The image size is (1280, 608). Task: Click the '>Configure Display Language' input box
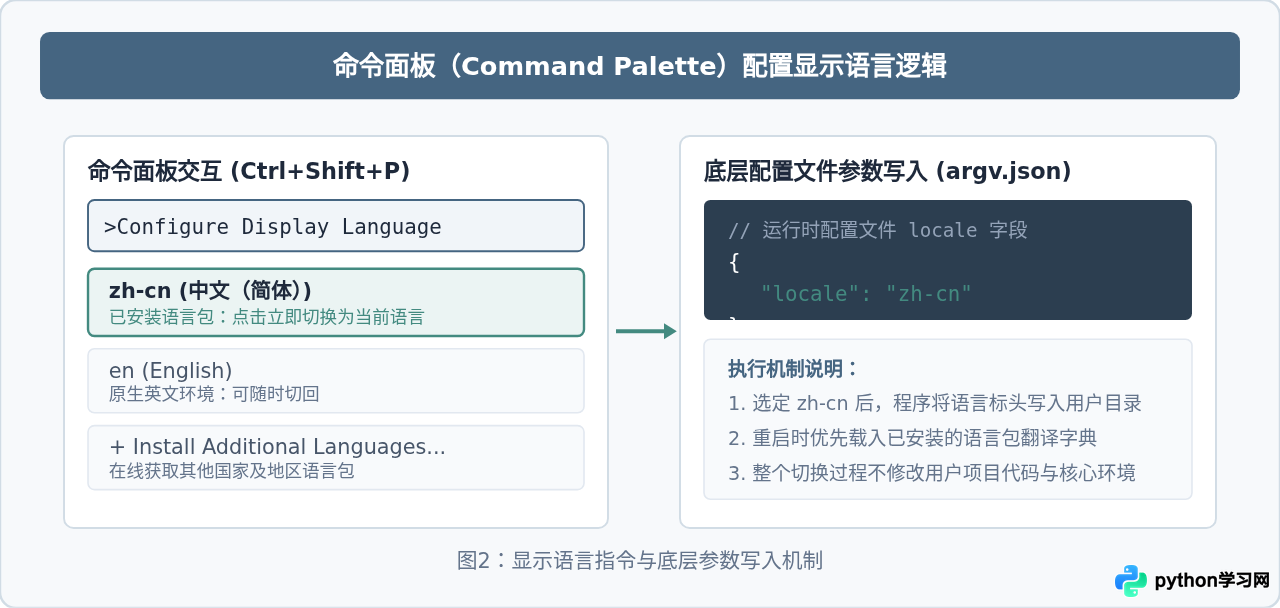tap(336, 226)
